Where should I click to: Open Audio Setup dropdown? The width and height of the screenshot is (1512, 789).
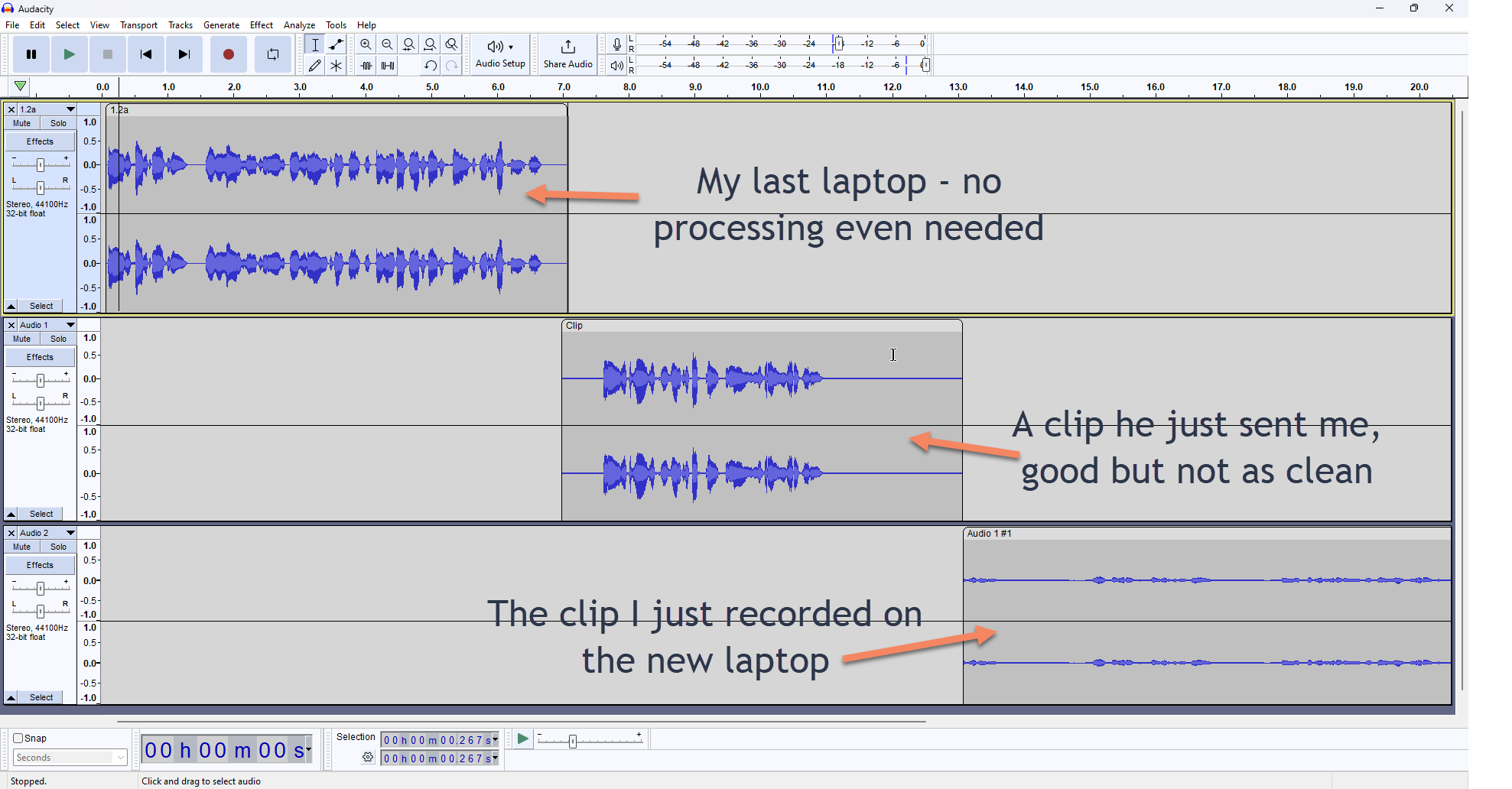coord(500,54)
